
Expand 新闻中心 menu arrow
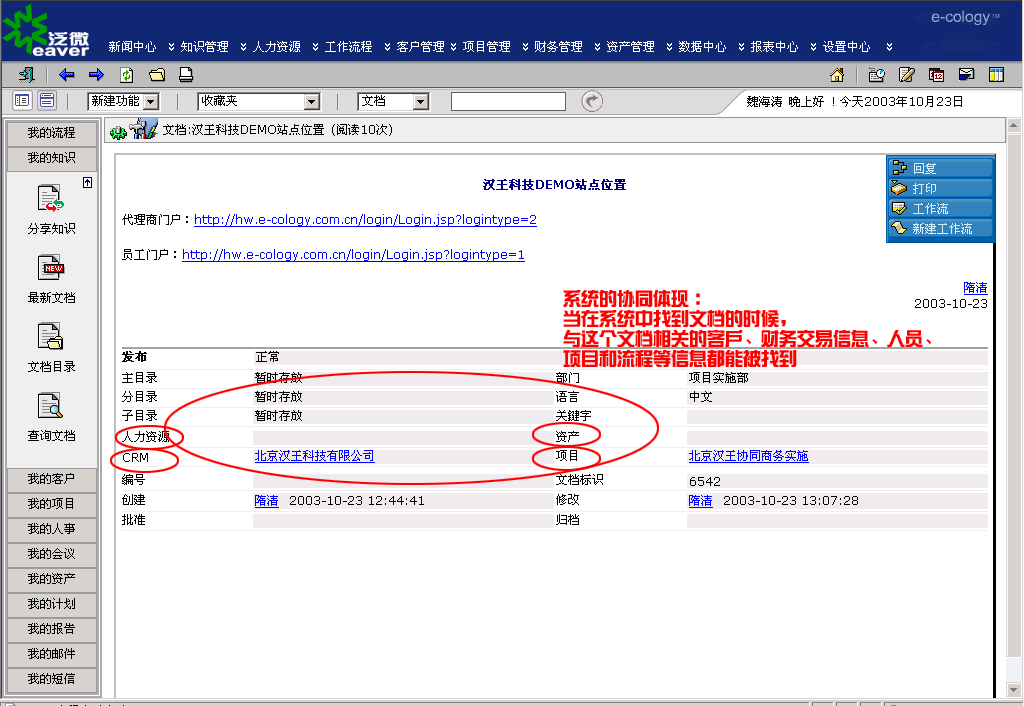[x=171, y=47]
